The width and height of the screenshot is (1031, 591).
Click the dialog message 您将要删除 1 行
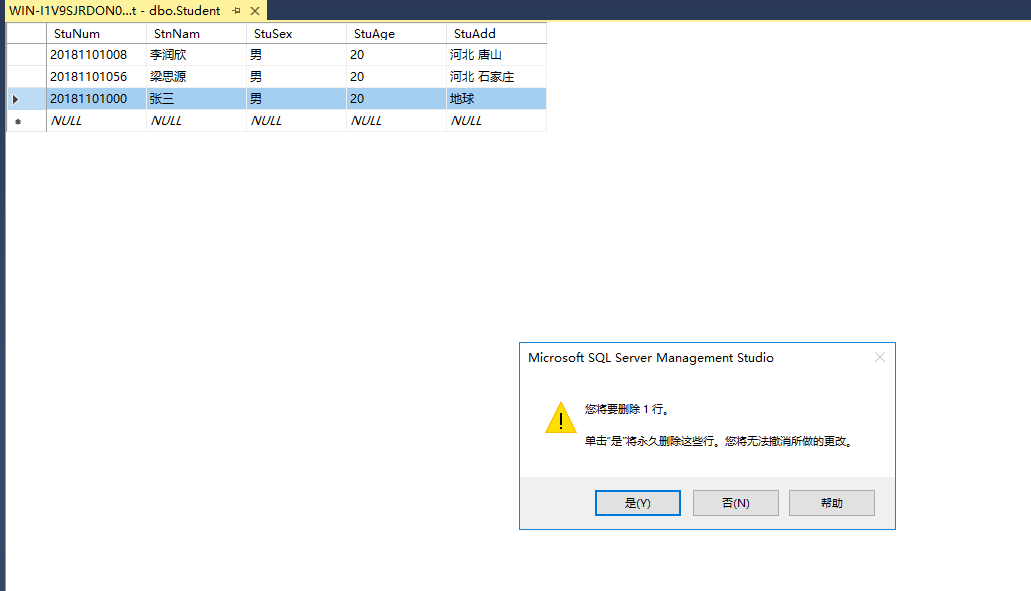tap(627, 409)
